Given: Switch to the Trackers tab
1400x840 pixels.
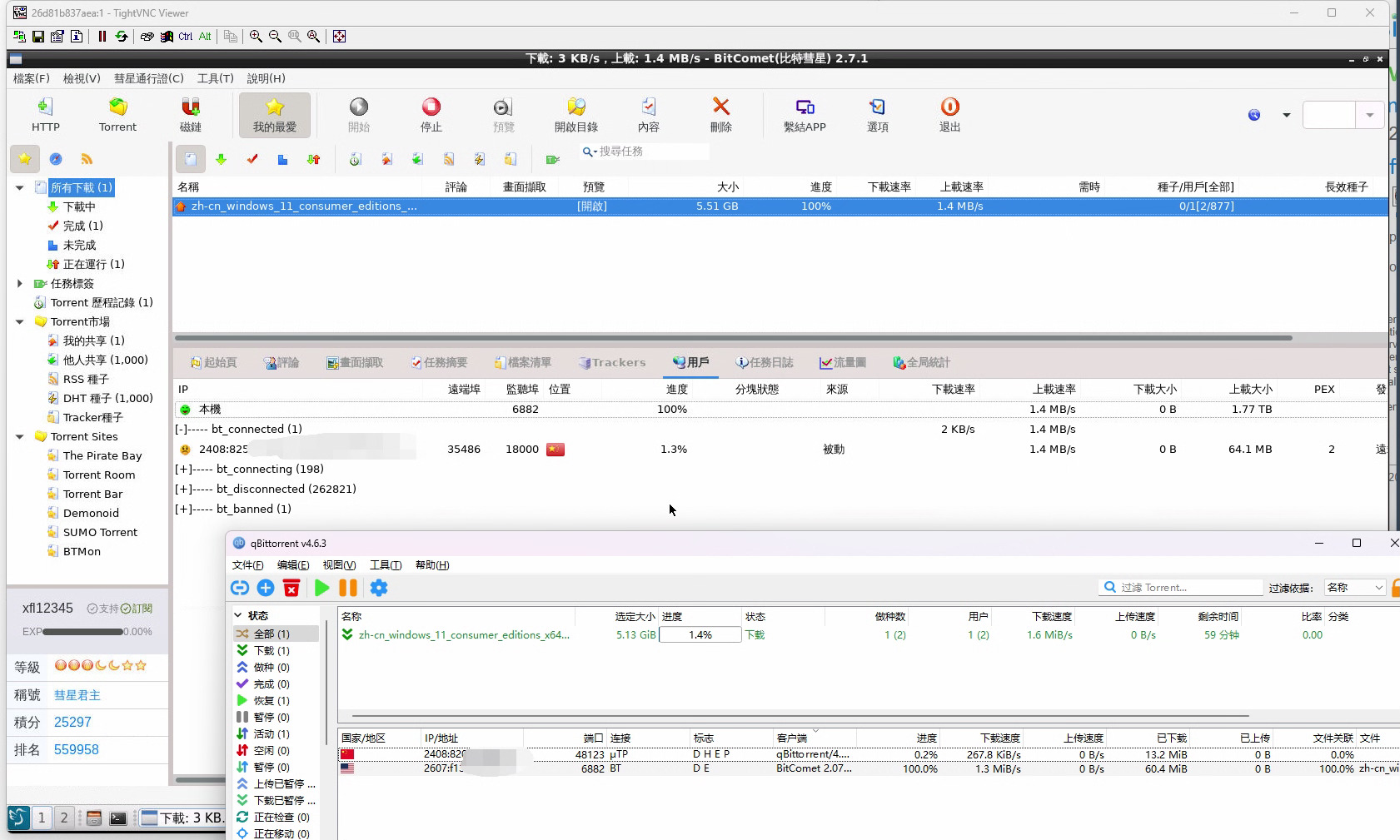Looking at the screenshot, I should [612, 362].
